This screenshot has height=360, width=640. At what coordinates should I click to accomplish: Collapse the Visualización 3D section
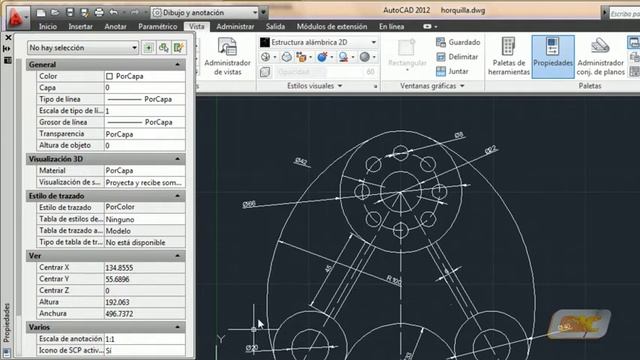(x=178, y=159)
